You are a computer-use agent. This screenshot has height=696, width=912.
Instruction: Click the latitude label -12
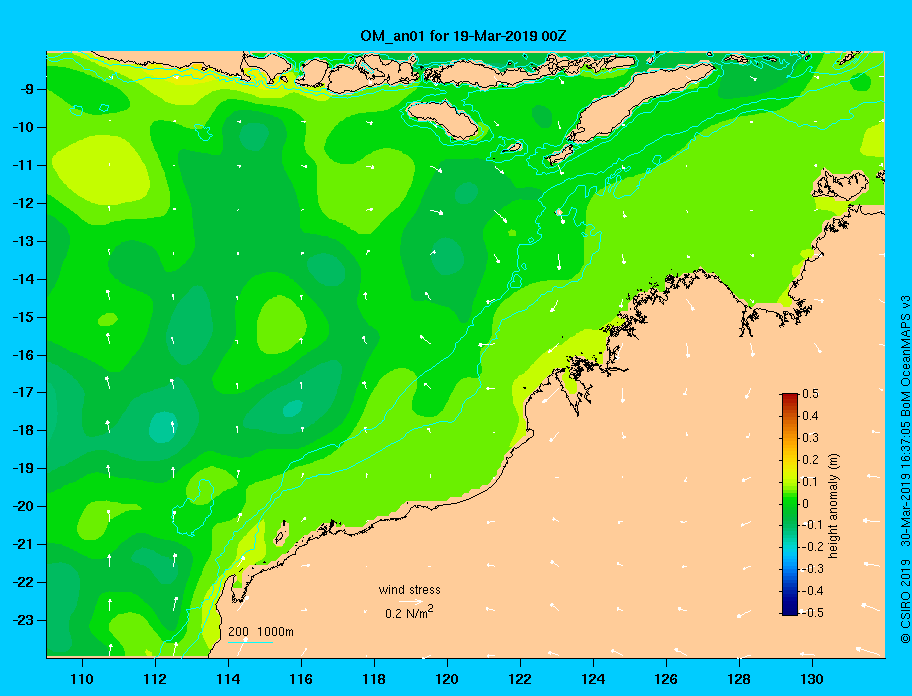(23, 203)
